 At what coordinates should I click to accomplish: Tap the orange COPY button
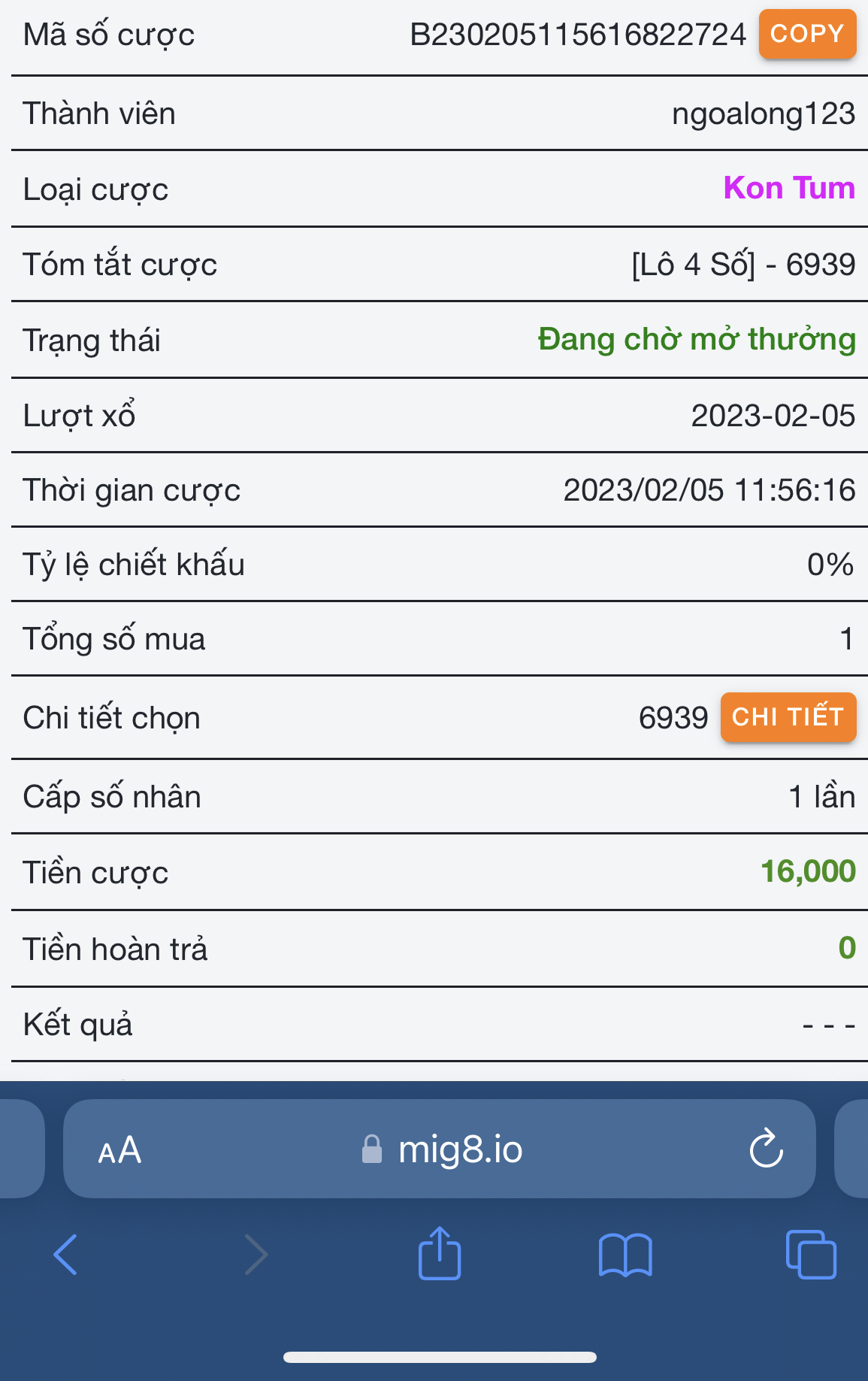(807, 34)
